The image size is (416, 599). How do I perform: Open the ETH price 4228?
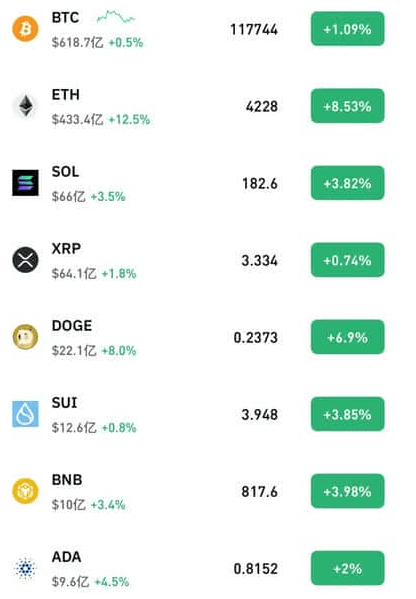tap(262, 106)
